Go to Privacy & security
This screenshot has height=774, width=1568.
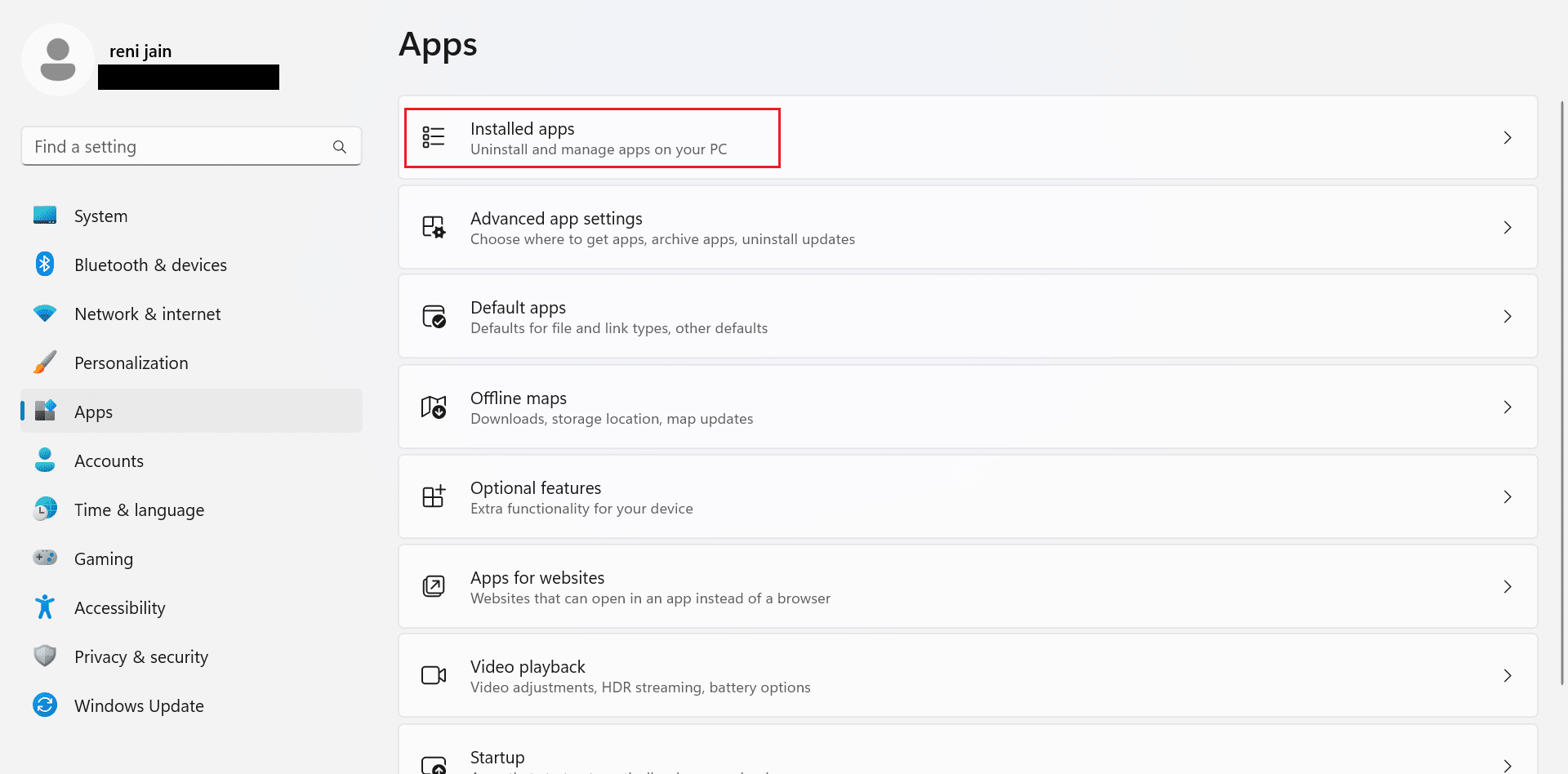tap(192, 656)
